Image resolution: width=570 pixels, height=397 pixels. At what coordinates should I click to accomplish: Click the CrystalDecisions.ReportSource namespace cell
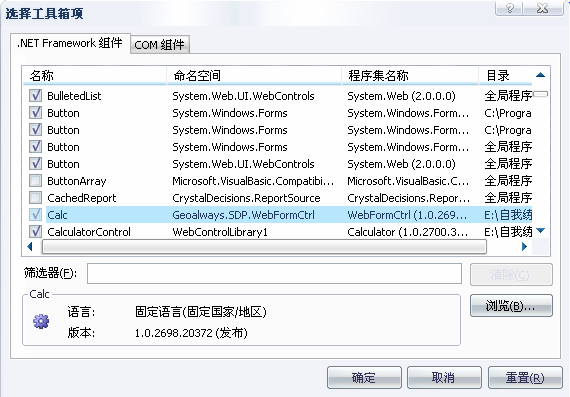[x=246, y=198]
